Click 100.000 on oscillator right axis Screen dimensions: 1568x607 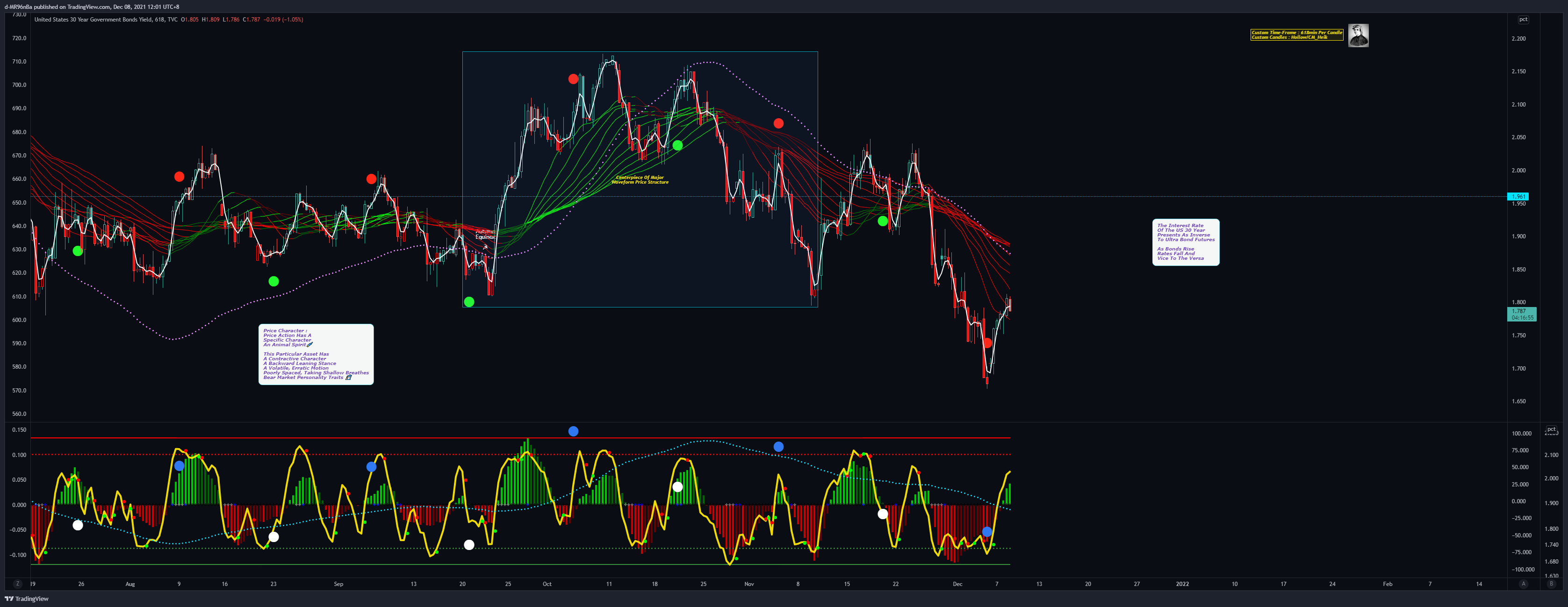tap(1521, 434)
